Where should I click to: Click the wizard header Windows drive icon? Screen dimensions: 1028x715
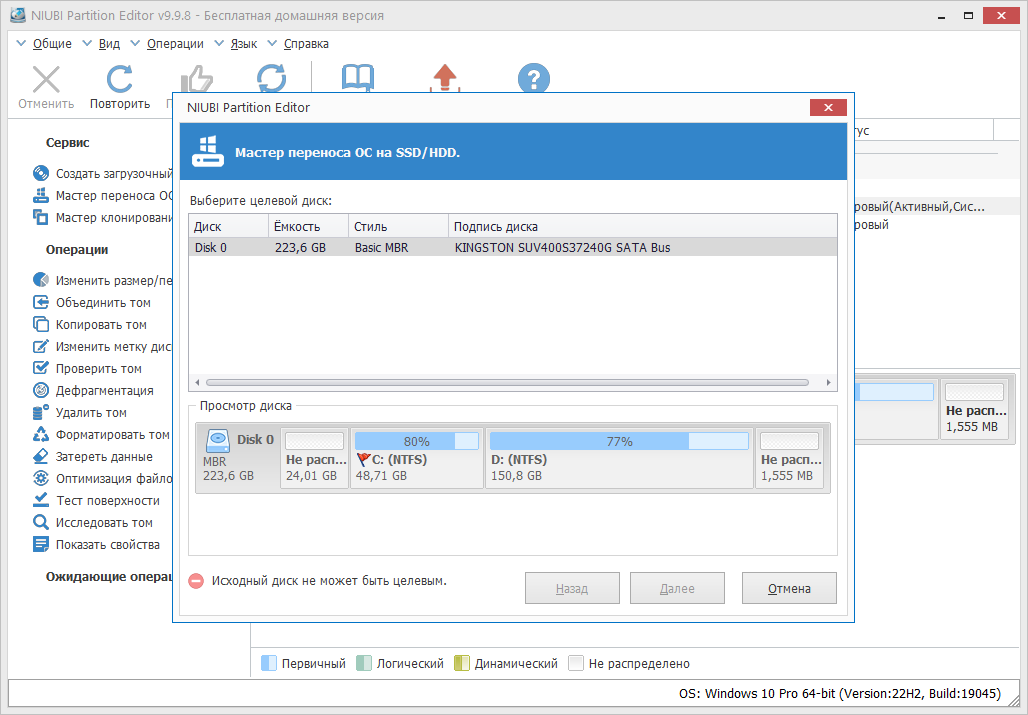click(208, 151)
